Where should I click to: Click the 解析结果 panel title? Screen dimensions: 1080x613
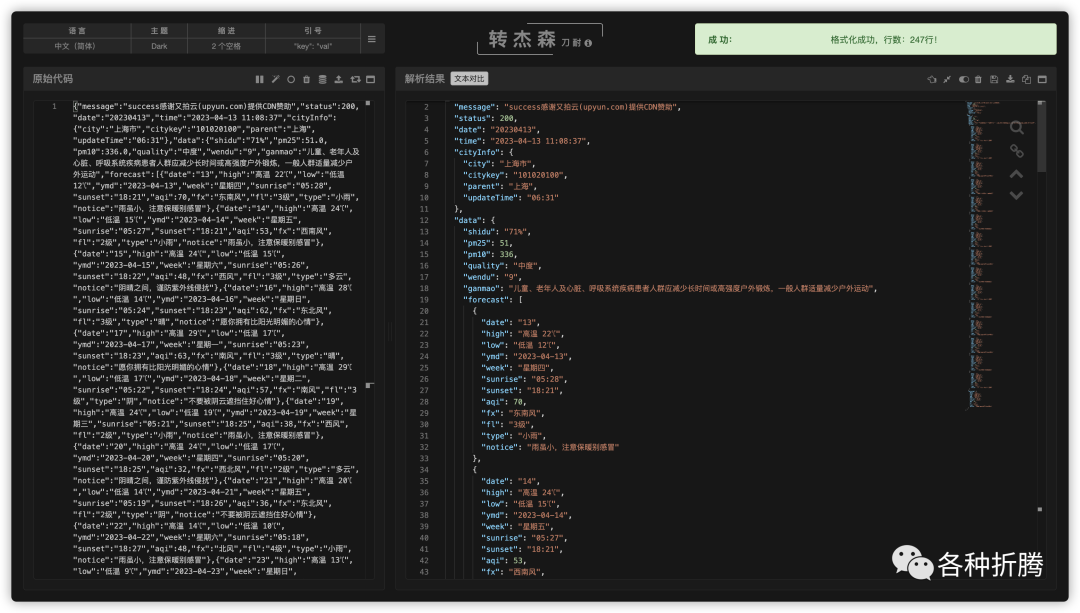[x=424, y=79]
